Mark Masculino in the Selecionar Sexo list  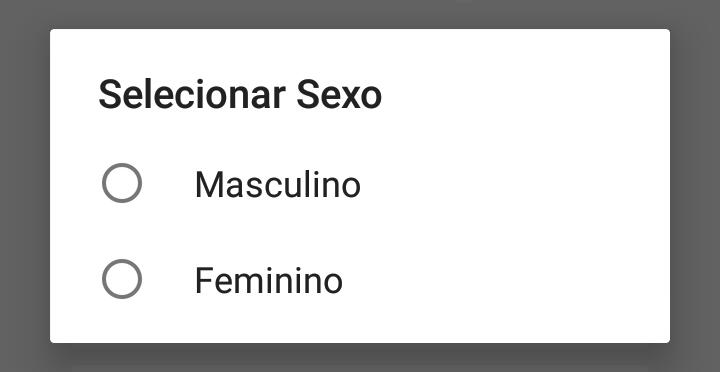pos(360,183)
